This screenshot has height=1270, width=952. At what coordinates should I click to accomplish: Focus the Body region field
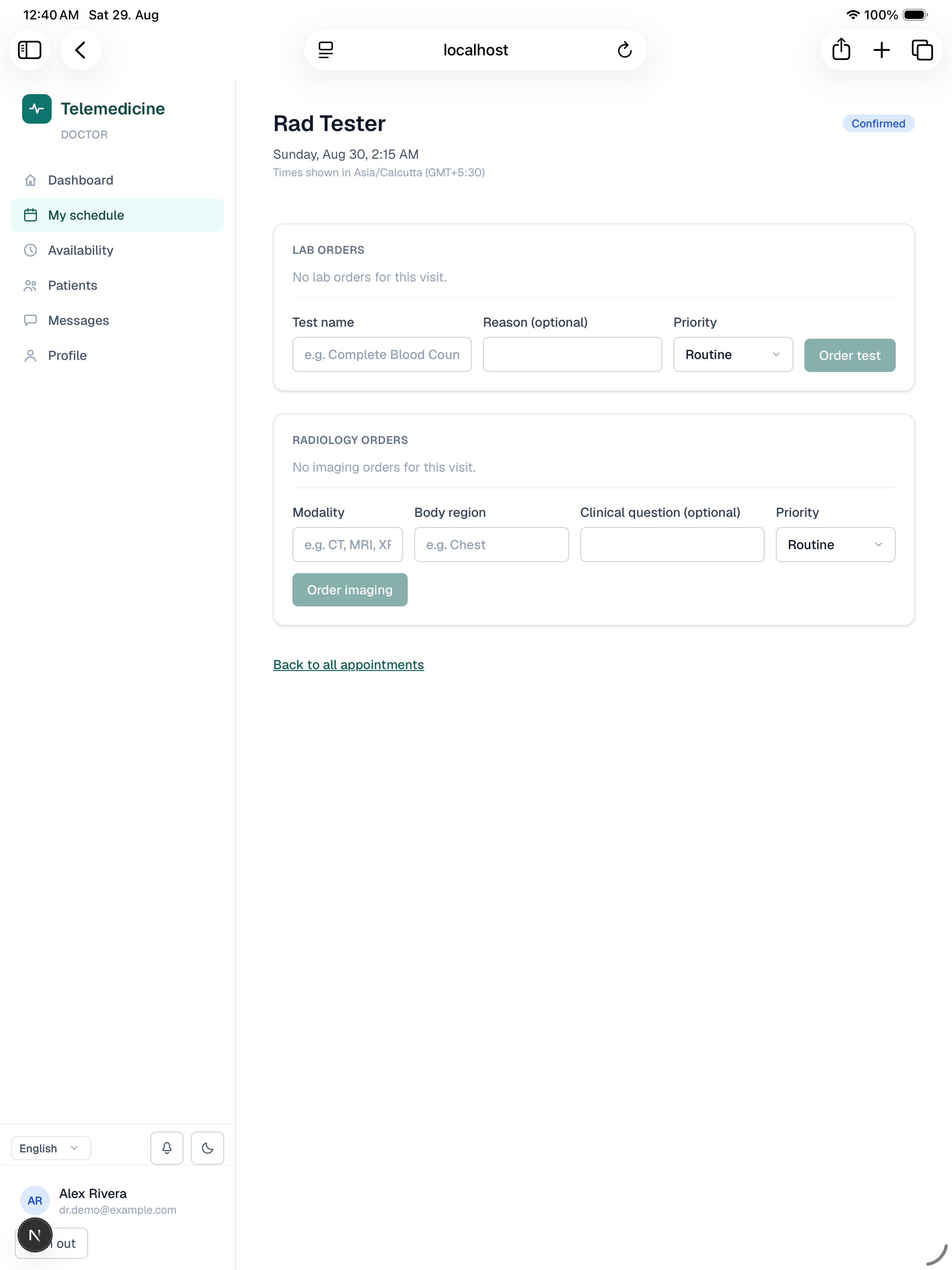click(x=491, y=544)
